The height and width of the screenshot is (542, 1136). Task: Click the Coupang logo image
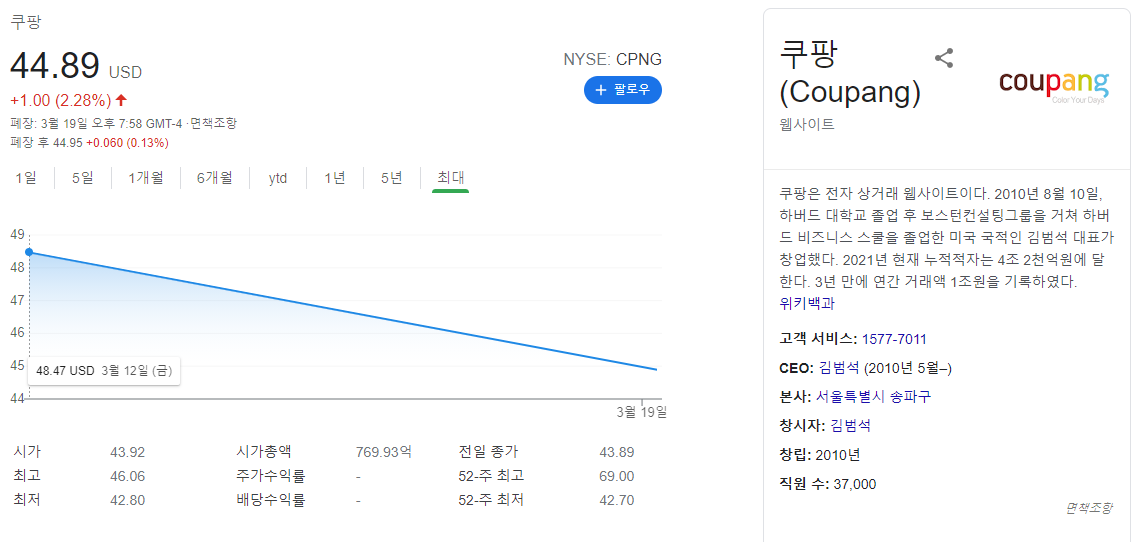click(x=1054, y=86)
